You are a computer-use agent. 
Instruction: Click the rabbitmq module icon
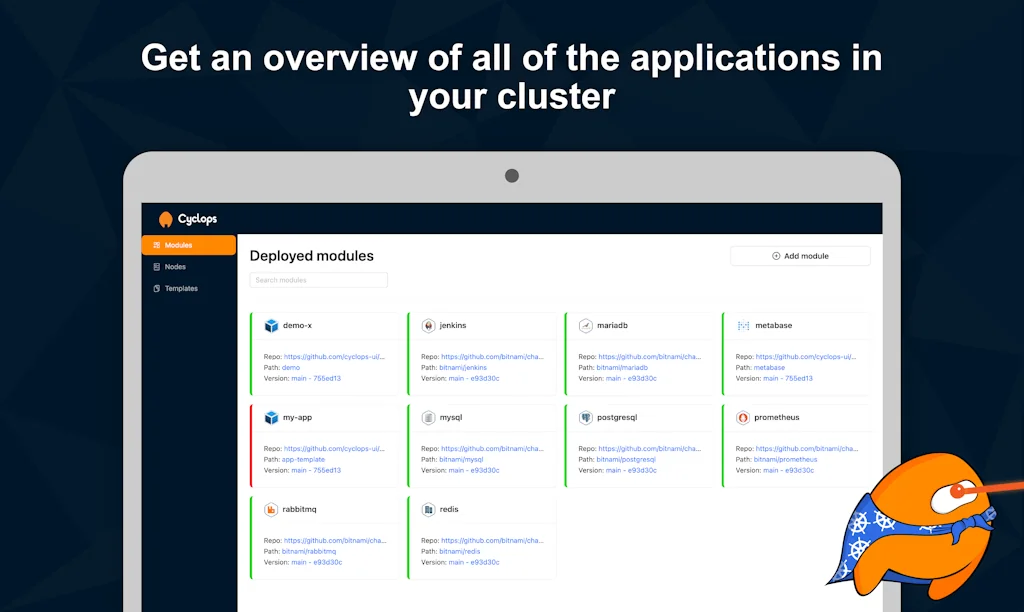click(271, 510)
